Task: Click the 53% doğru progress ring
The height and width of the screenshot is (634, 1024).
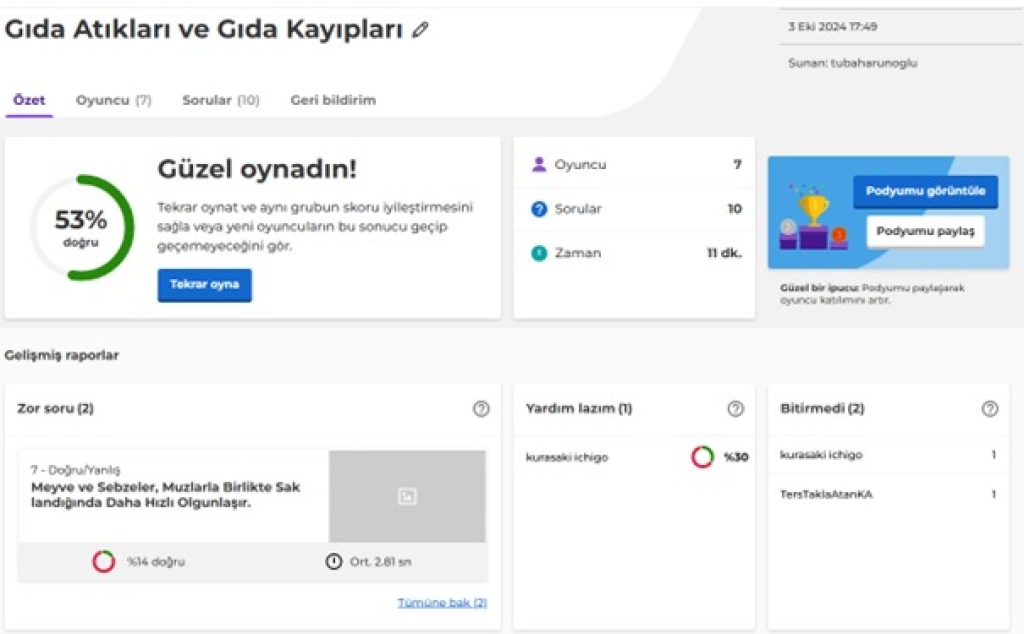Action: point(81,228)
